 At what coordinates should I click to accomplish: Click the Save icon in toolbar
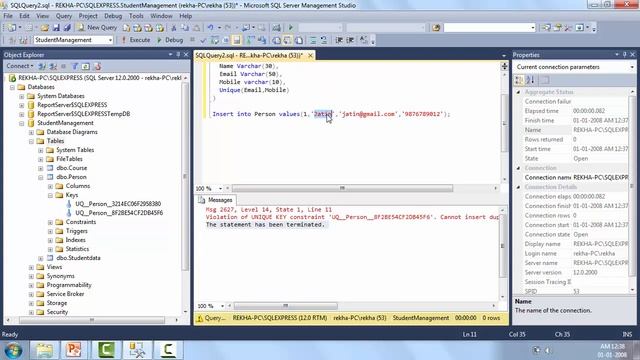(56, 28)
